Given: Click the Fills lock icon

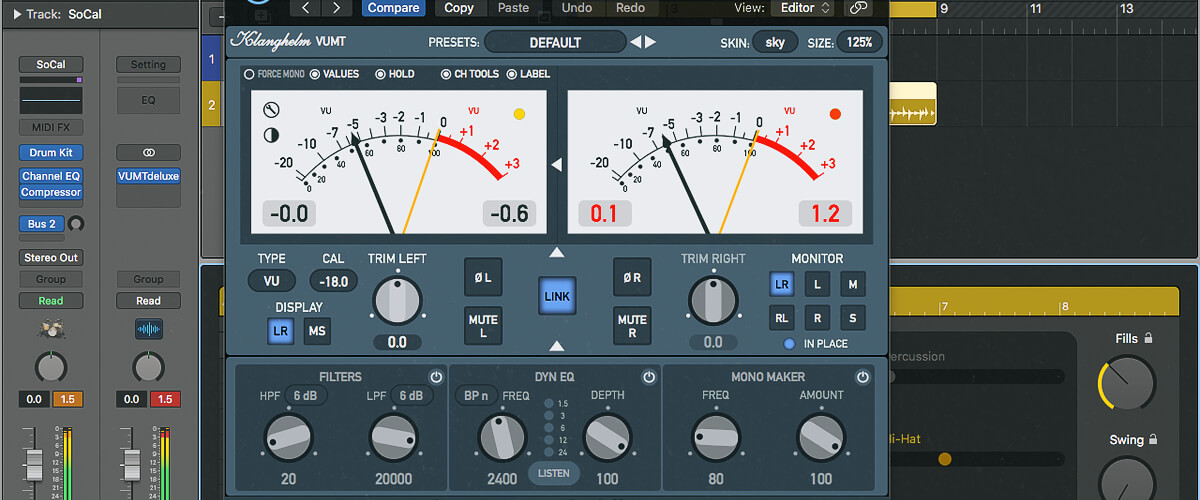Looking at the screenshot, I should pyautogui.click(x=1148, y=339).
